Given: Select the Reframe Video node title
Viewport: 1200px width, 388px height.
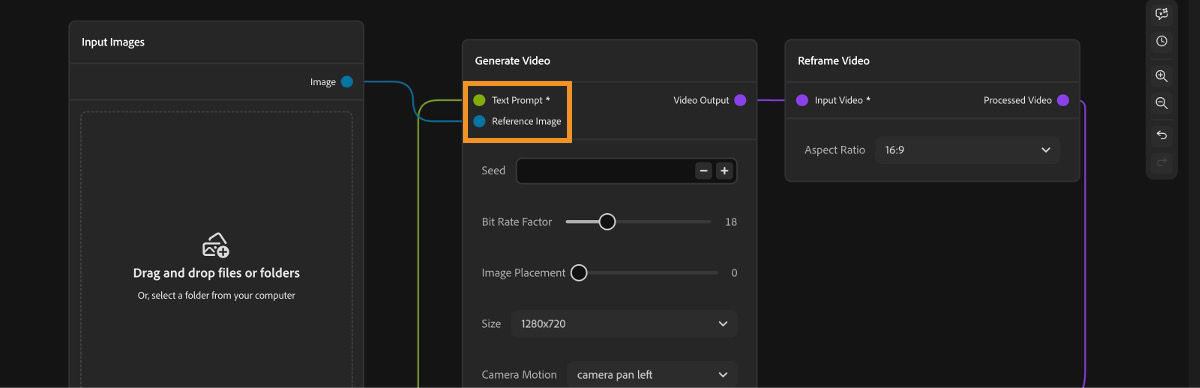Looking at the screenshot, I should pos(833,61).
